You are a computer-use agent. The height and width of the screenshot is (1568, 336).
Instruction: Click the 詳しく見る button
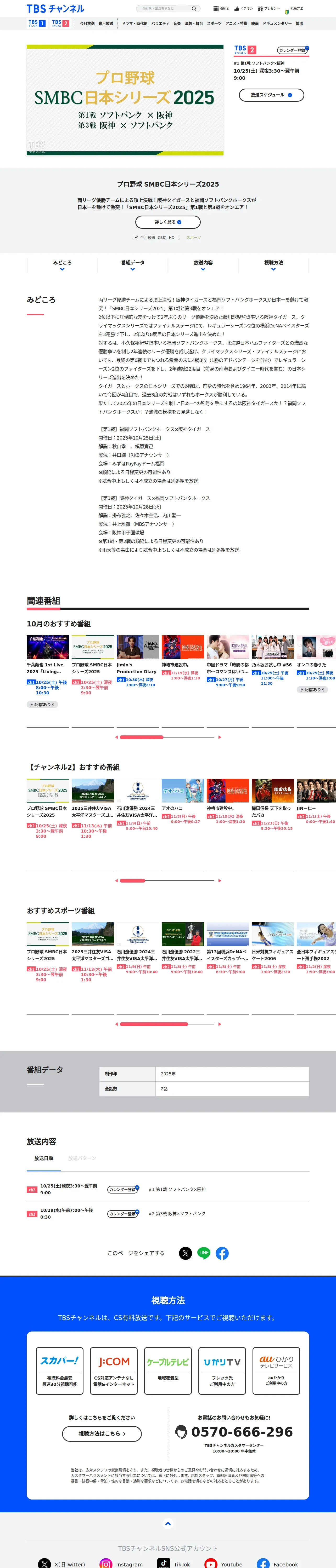pos(168,222)
